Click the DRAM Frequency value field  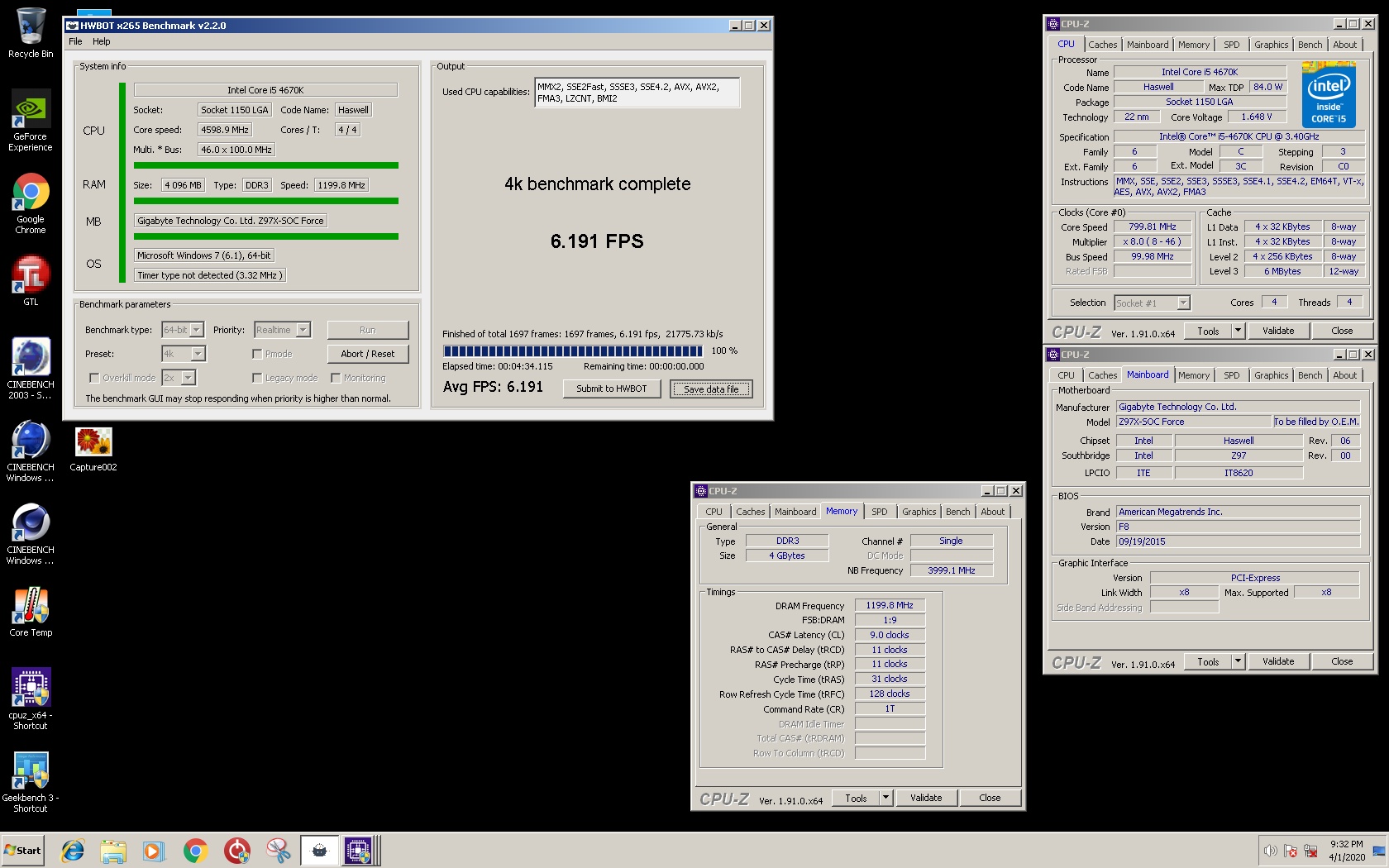click(x=890, y=605)
